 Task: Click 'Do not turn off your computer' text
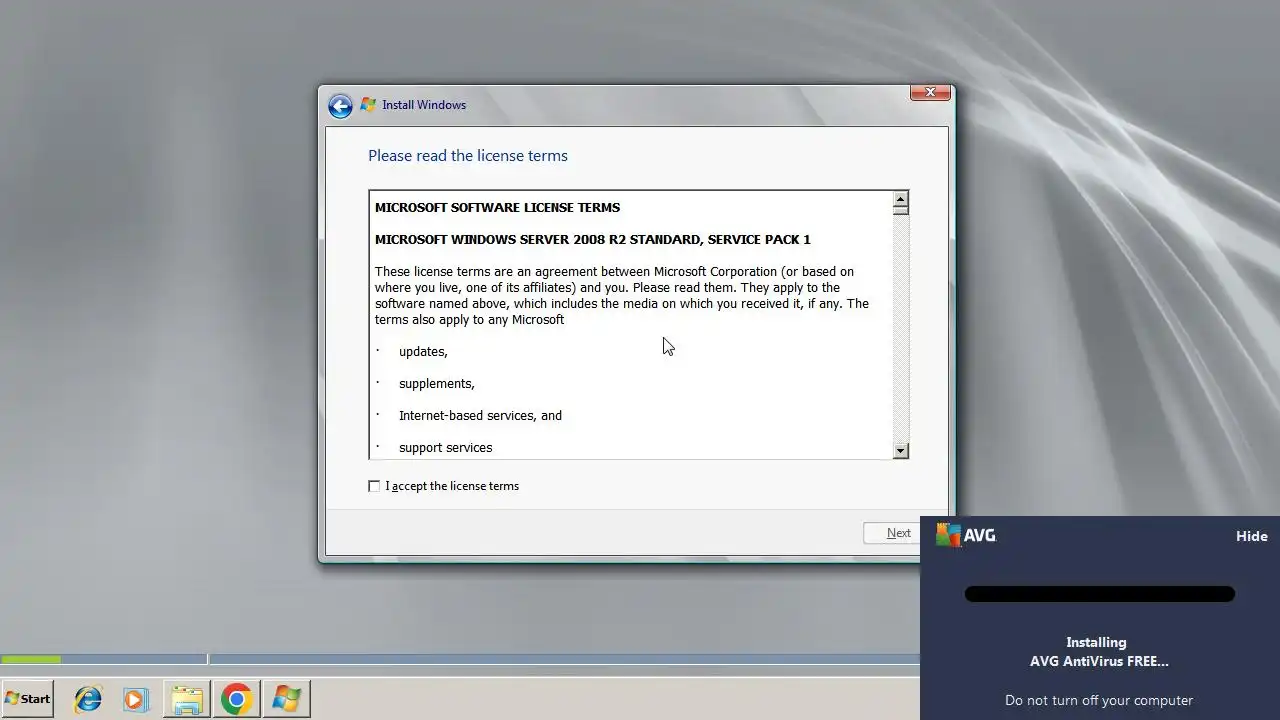(1099, 700)
